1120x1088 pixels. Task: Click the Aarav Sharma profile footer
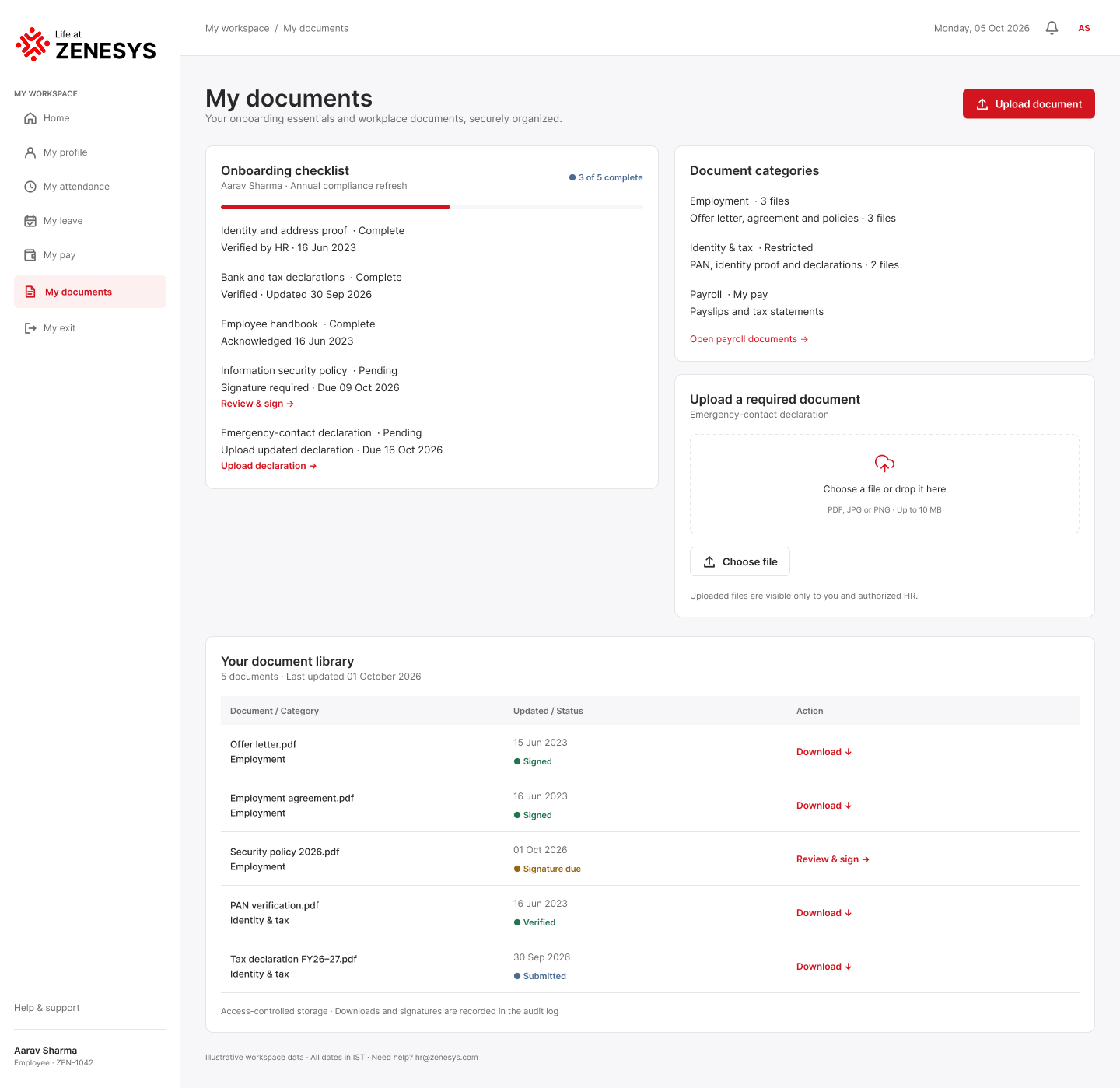[x=54, y=1056]
